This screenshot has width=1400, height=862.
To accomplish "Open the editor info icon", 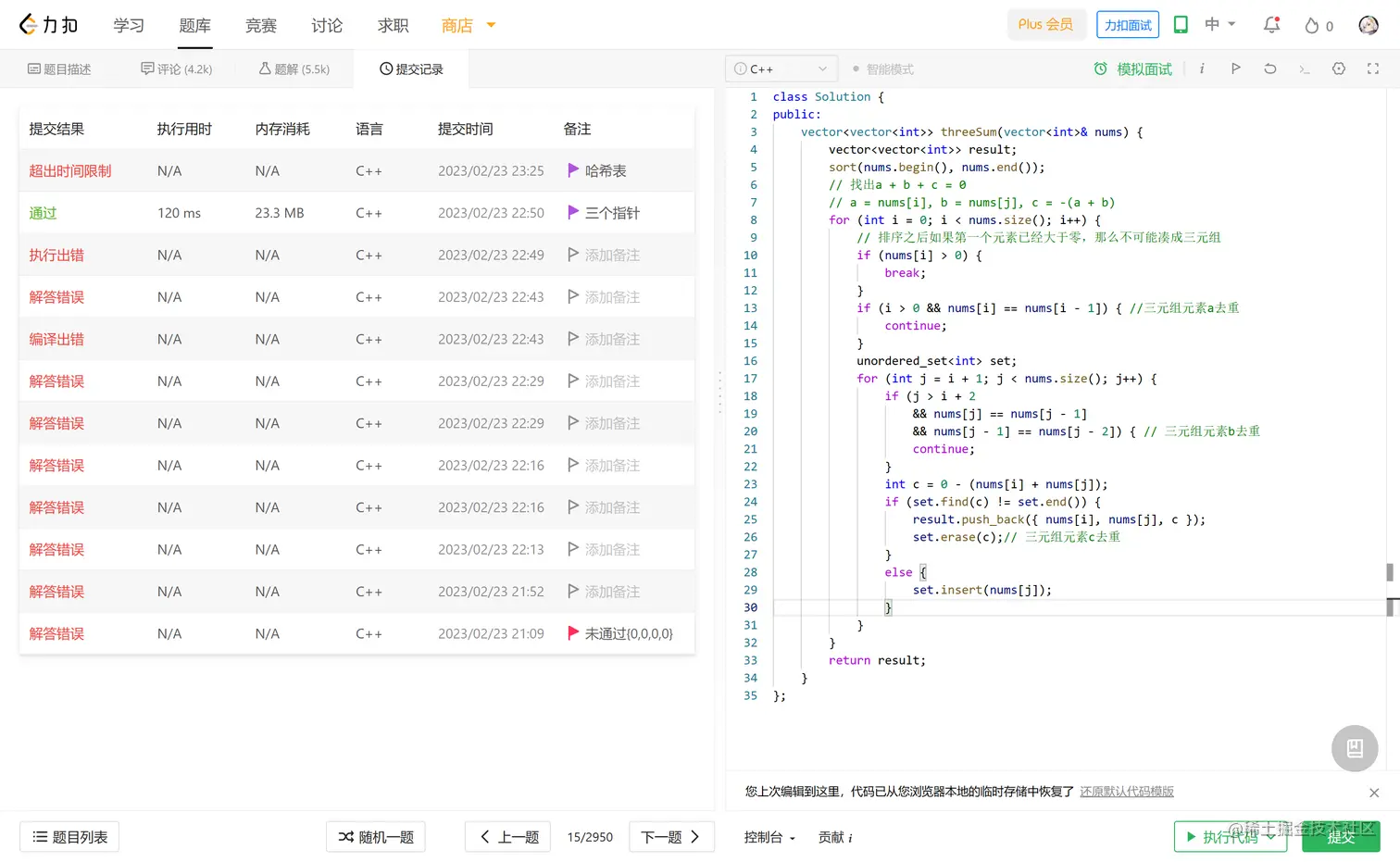I will pos(1202,69).
